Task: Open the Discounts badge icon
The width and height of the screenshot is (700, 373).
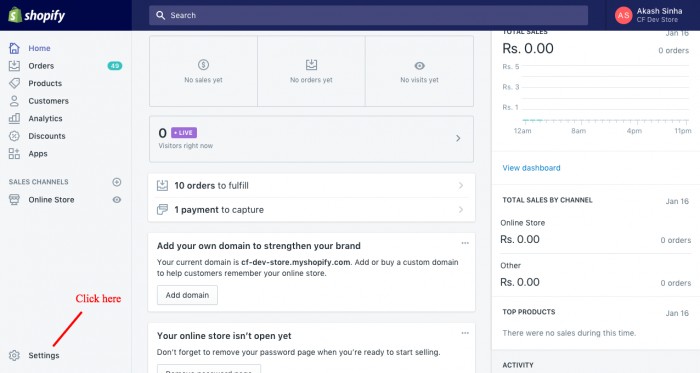Action: coord(14,136)
